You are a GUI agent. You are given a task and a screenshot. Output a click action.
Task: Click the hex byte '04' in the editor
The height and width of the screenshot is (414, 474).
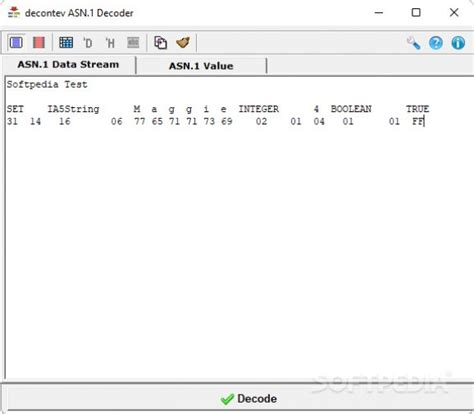coord(319,121)
